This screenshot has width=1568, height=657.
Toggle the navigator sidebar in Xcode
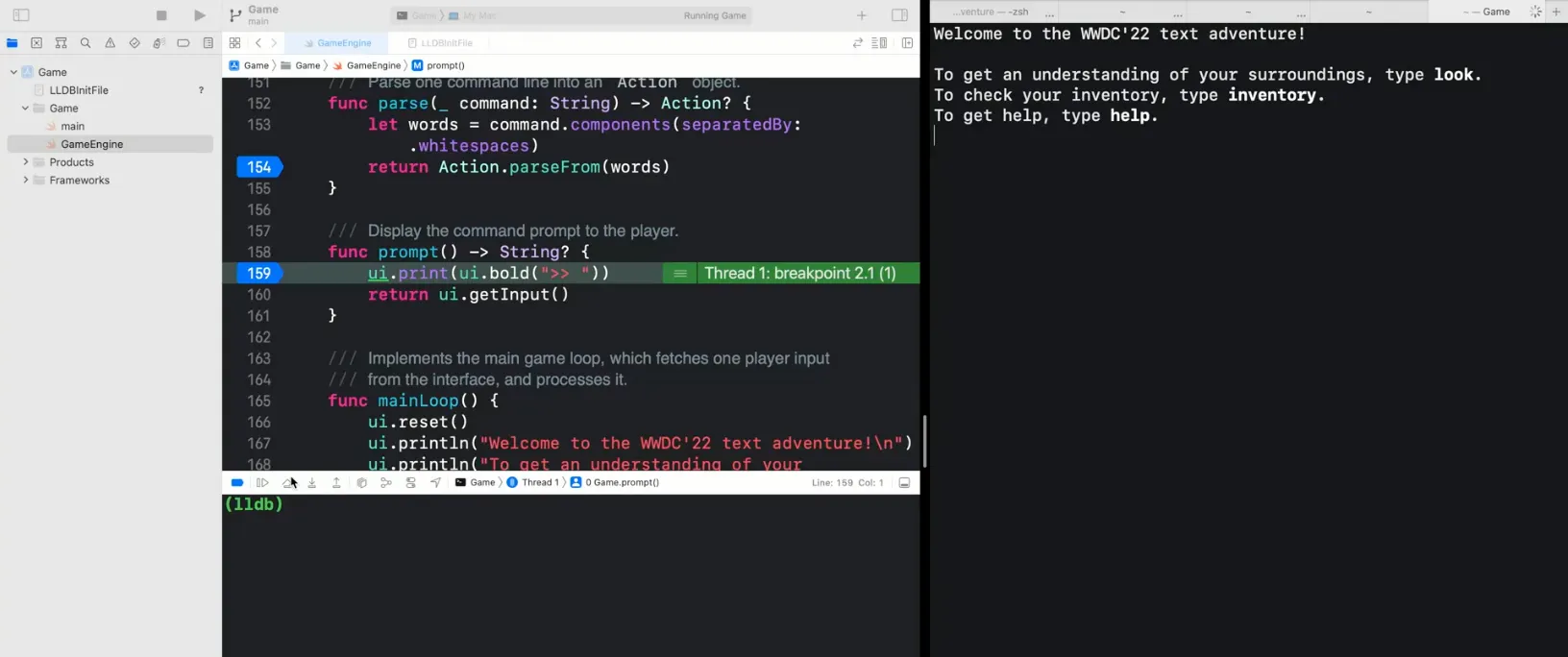21,15
